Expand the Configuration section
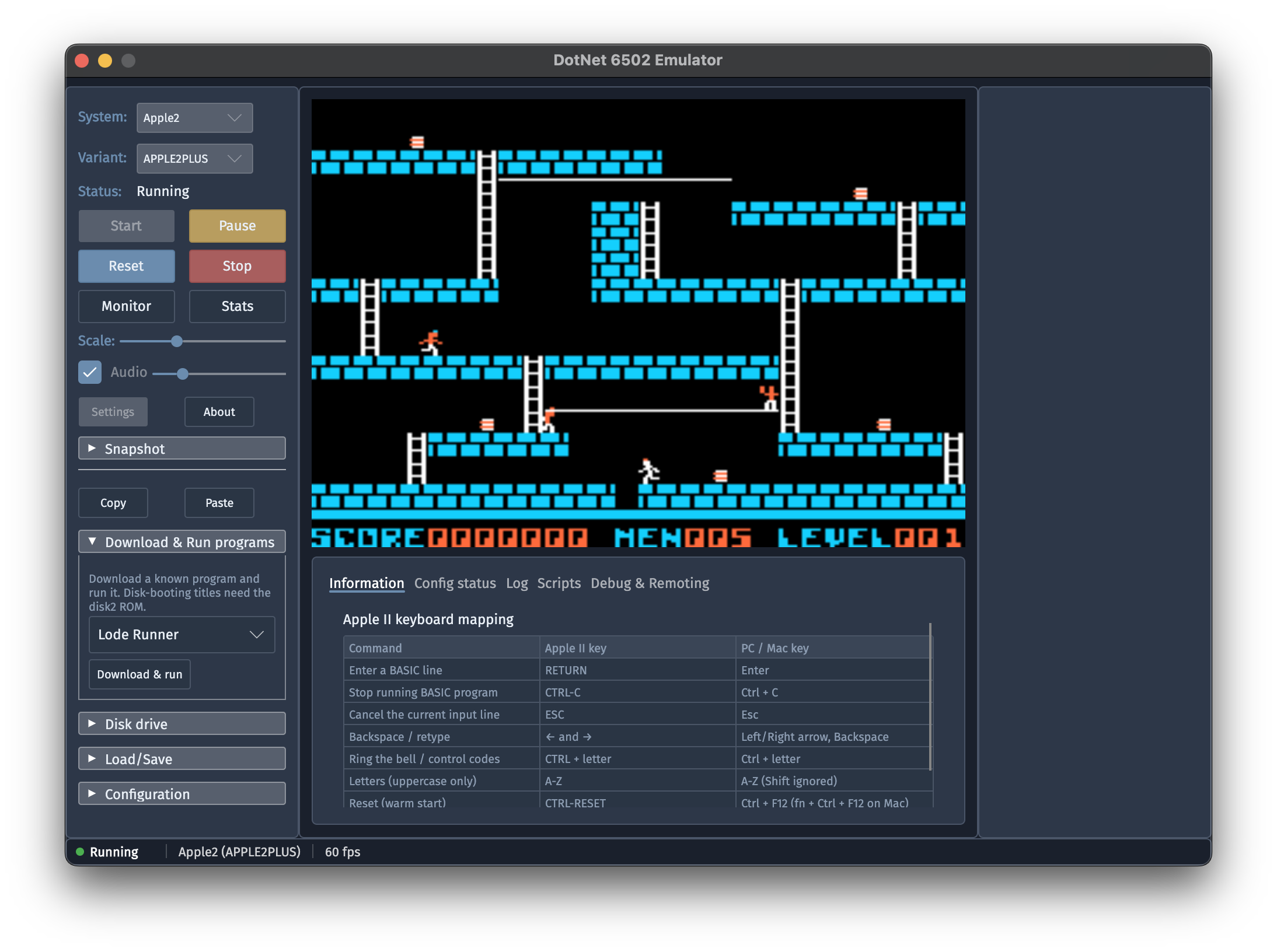 (182, 794)
